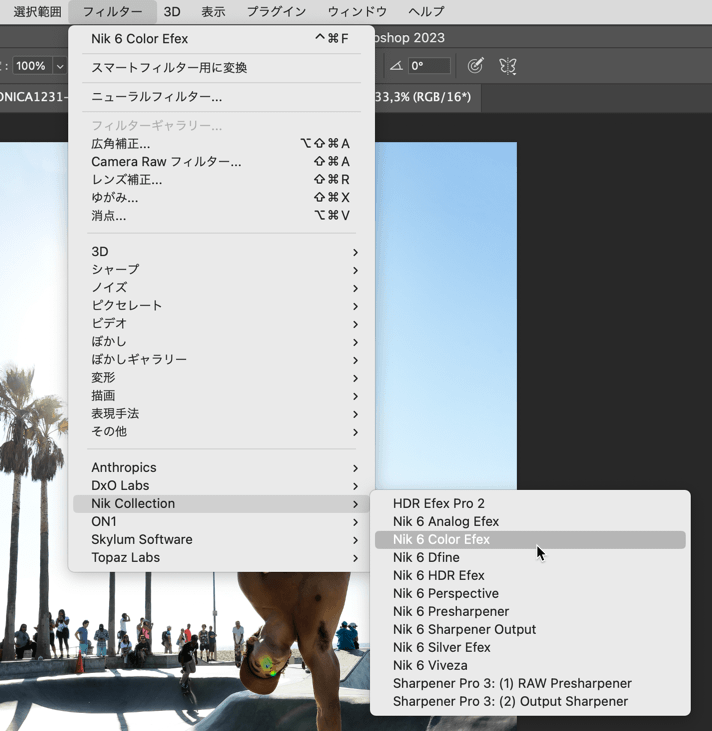Image resolution: width=712 pixels, height=731 pixels.
Task: Choose ゆがみ... filter
Action: 221,198
